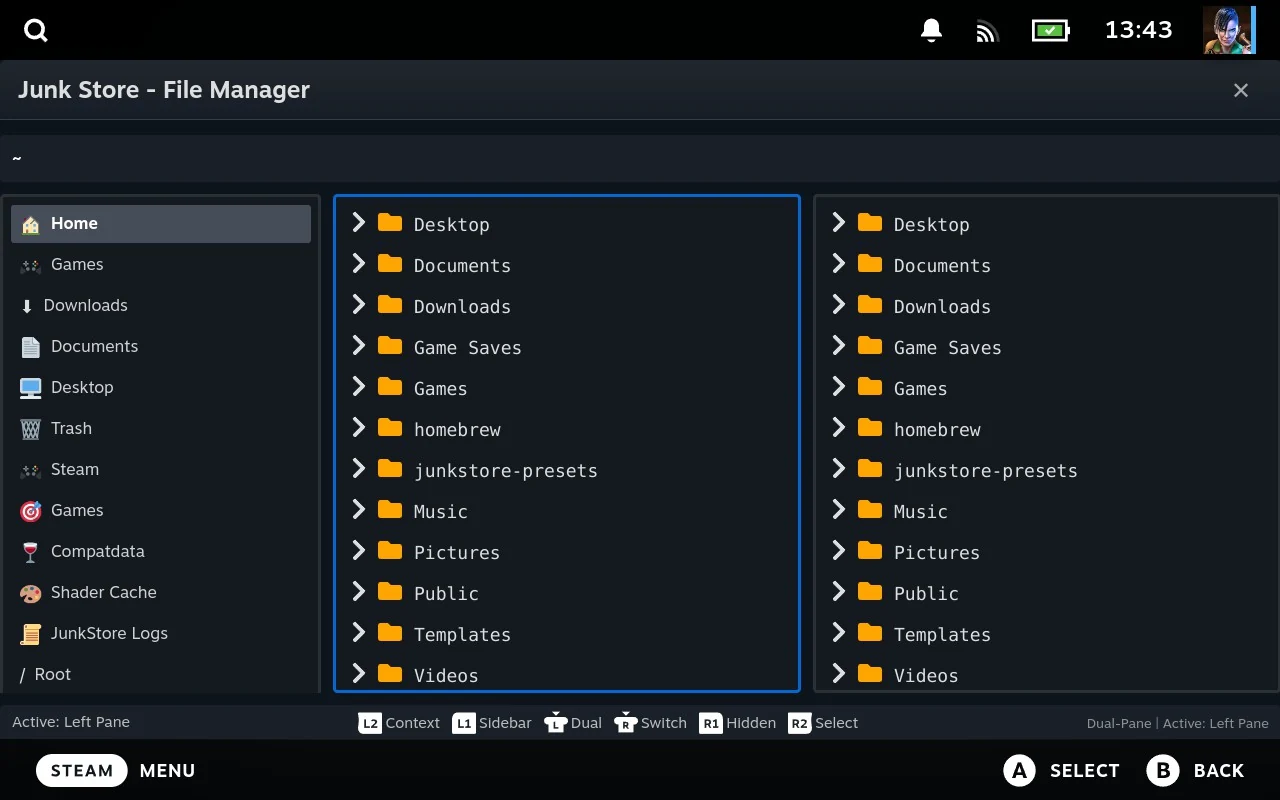Image resolution: width=1280 pixels, height=800 pixels.
Task: Check the battery status icon
Action: (1050, 30)
